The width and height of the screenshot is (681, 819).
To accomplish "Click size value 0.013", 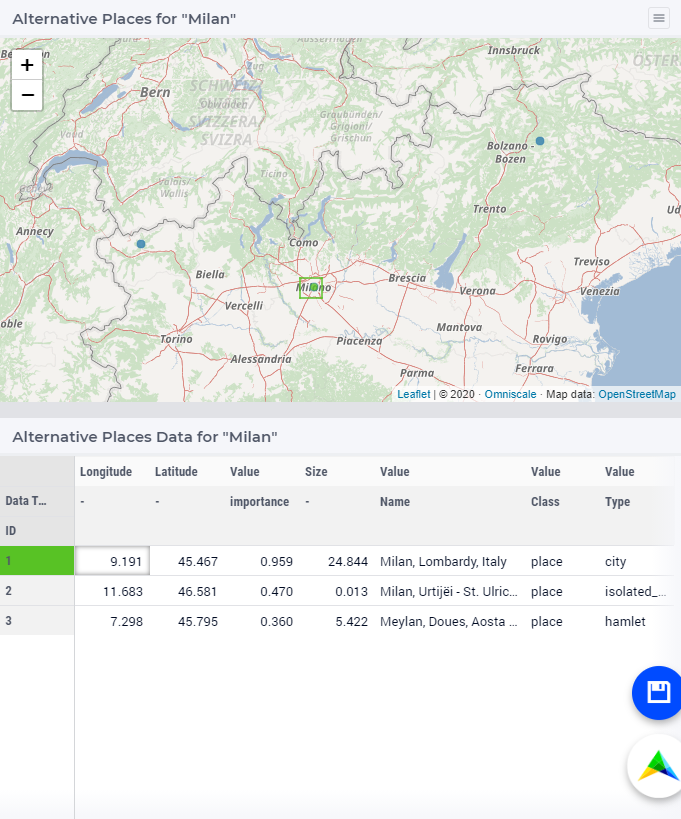I will [x=338, y=591].
